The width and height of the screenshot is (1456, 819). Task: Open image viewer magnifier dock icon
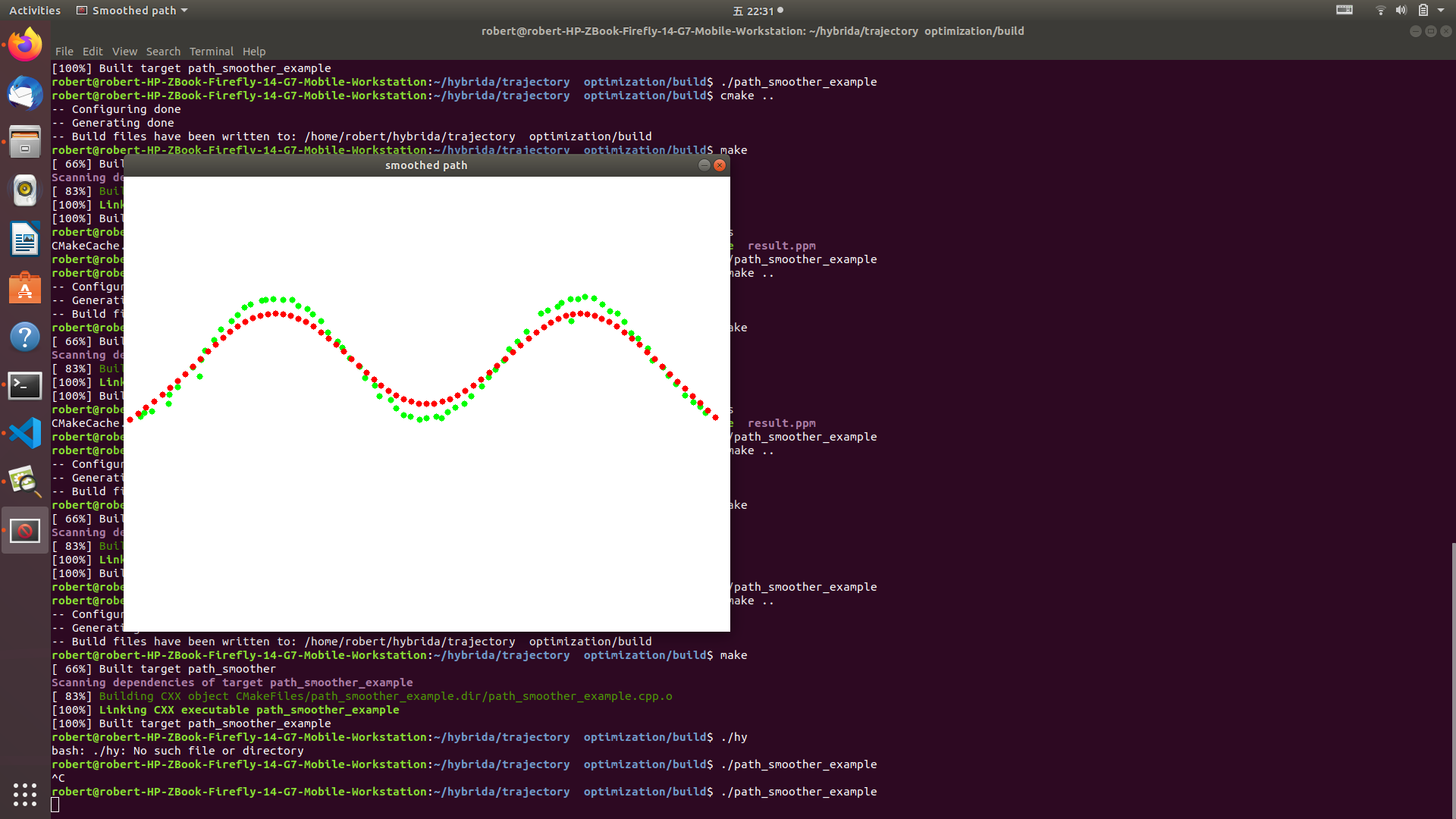[25, 482]
